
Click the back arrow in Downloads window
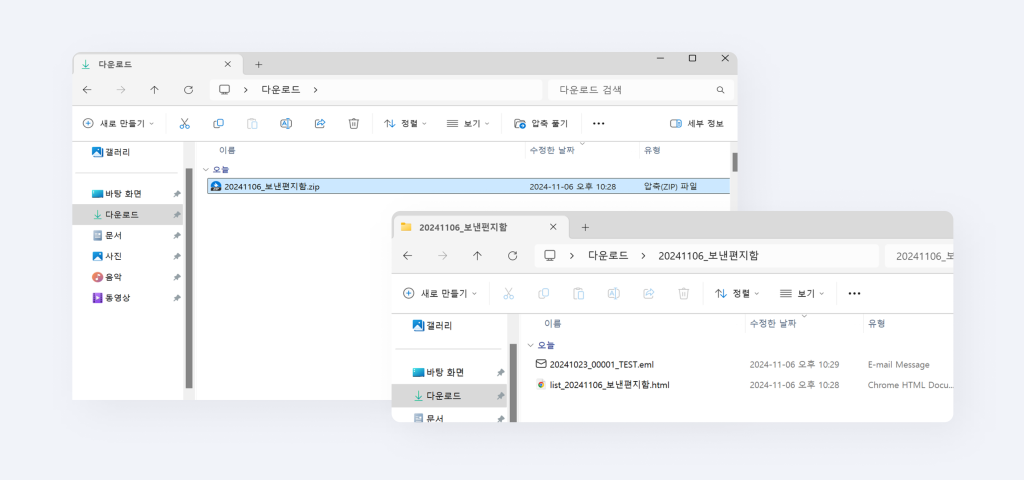[87, 89]
